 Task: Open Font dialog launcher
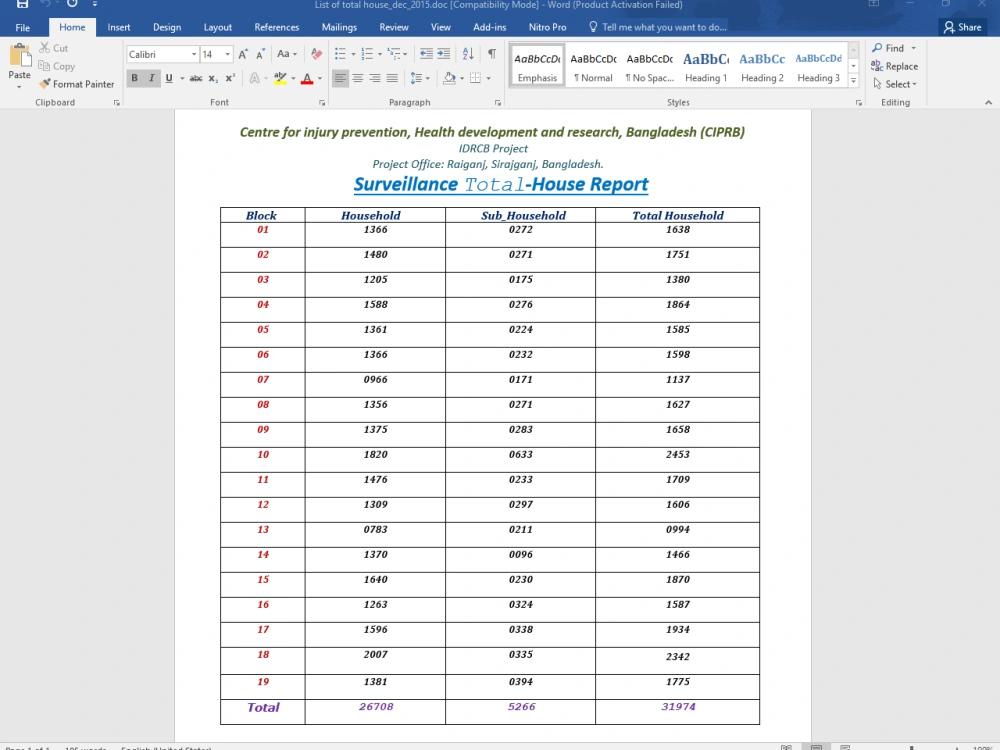pos(322,103)
